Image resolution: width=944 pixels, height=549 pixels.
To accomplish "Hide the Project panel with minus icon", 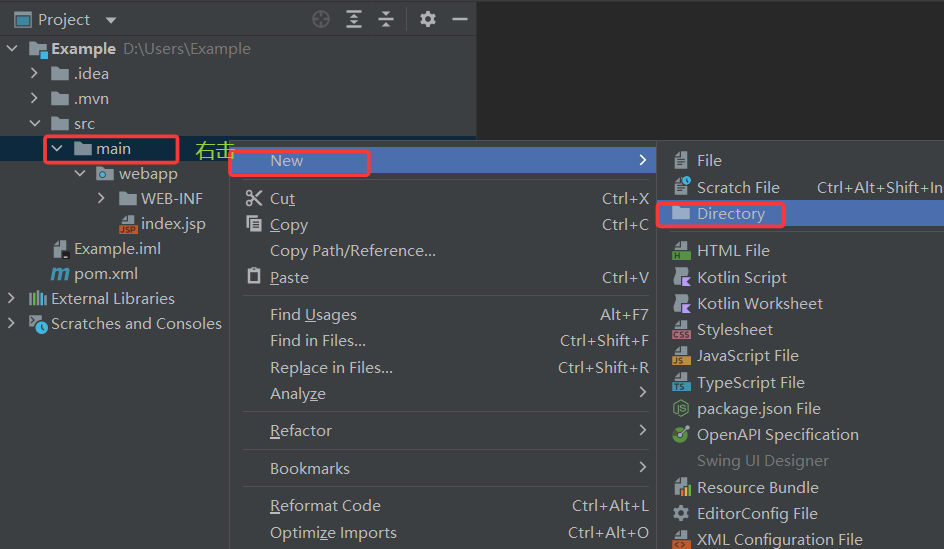I will (460, 19).
